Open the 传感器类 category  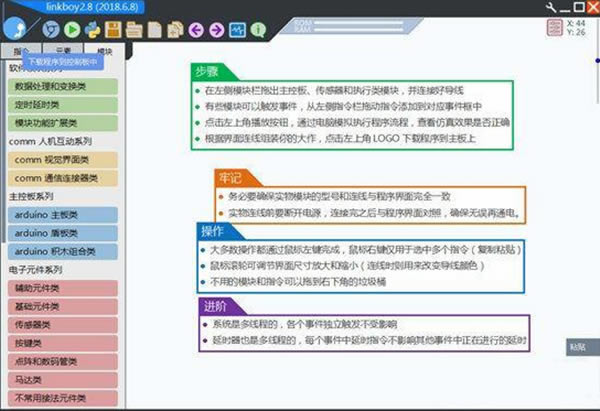(62, 325)
